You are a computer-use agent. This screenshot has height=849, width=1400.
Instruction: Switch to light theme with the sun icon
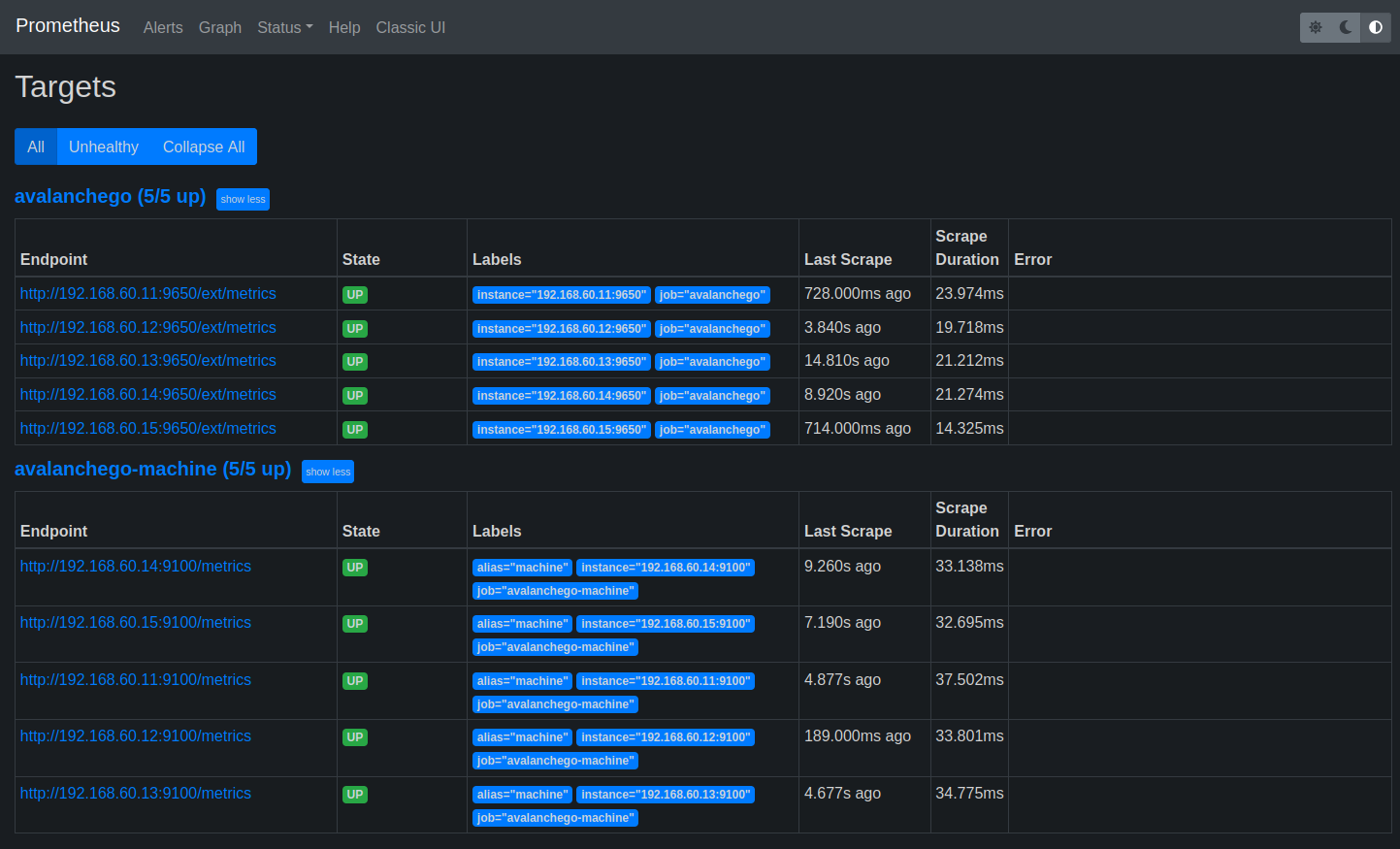(x=1316, y=27)
